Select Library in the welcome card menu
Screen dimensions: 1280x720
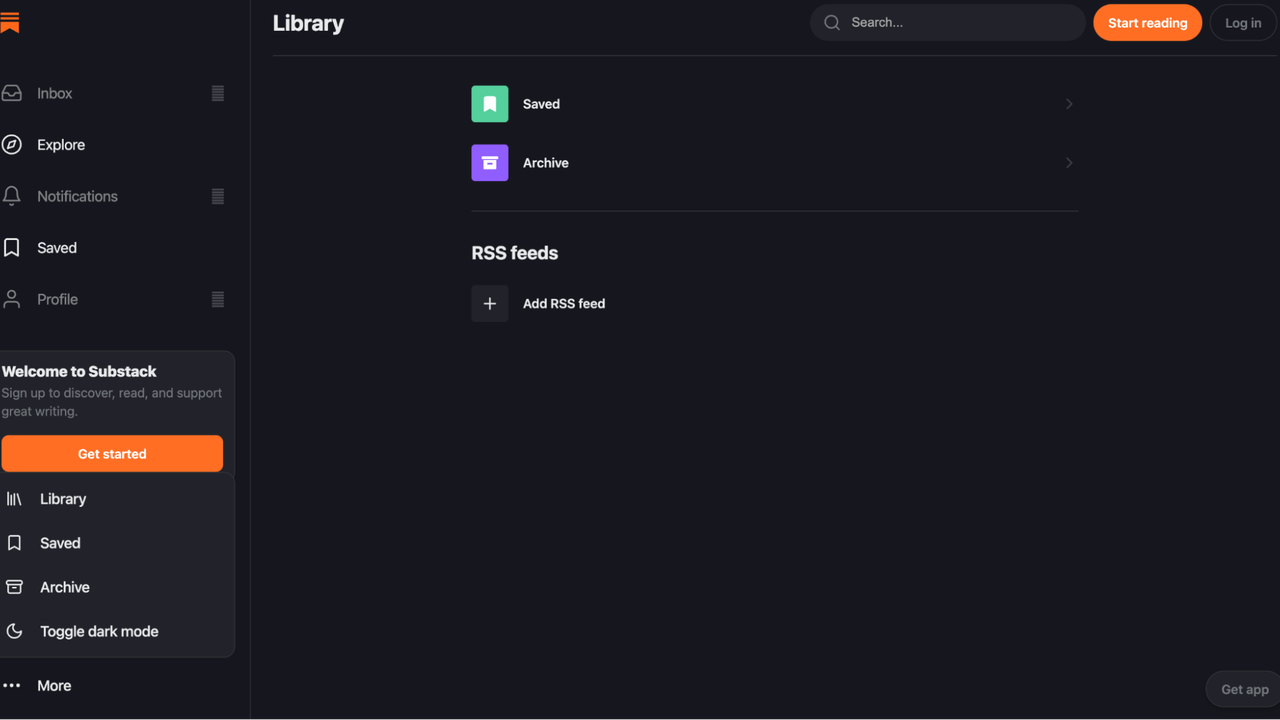(x=62, y=498)
